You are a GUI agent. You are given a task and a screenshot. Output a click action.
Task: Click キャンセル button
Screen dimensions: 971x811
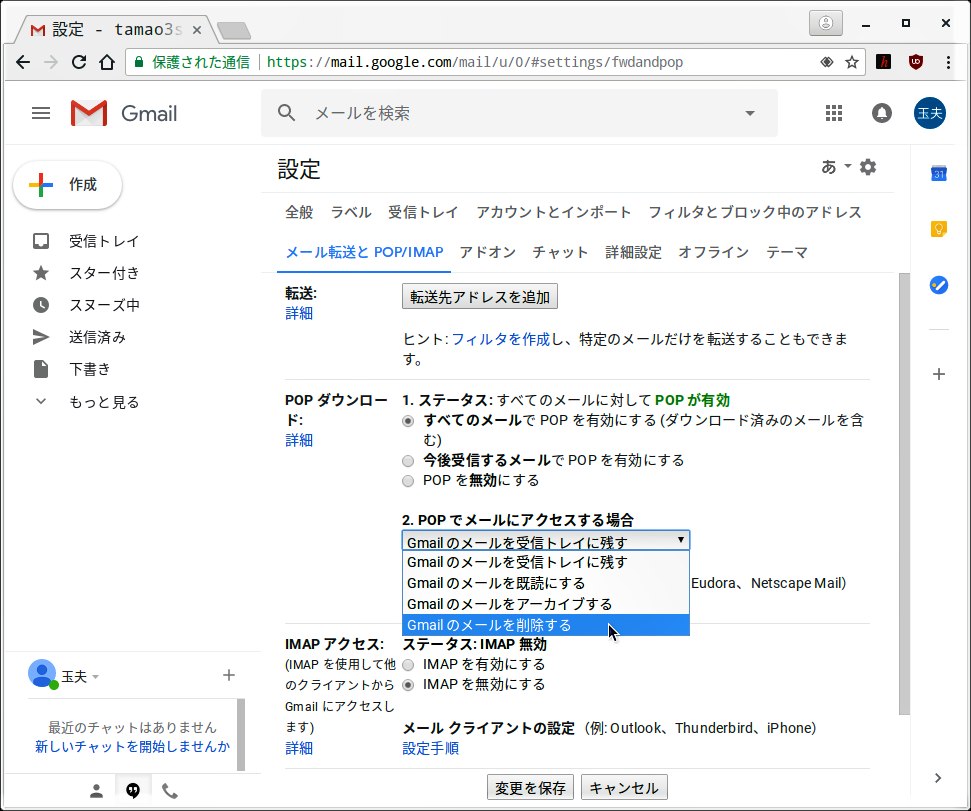coord(624,787)
